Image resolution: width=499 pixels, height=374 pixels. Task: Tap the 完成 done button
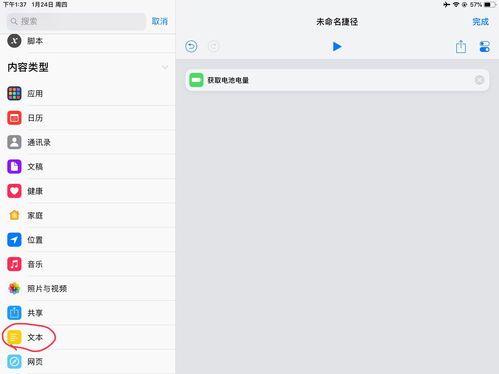tap(480, 22)
